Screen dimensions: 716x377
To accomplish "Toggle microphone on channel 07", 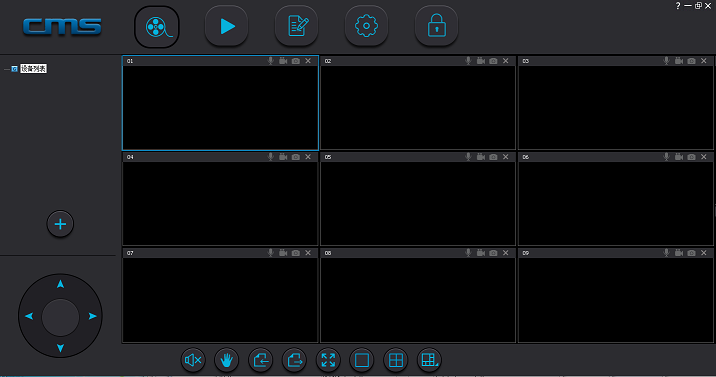I will [x=271, y=252].
